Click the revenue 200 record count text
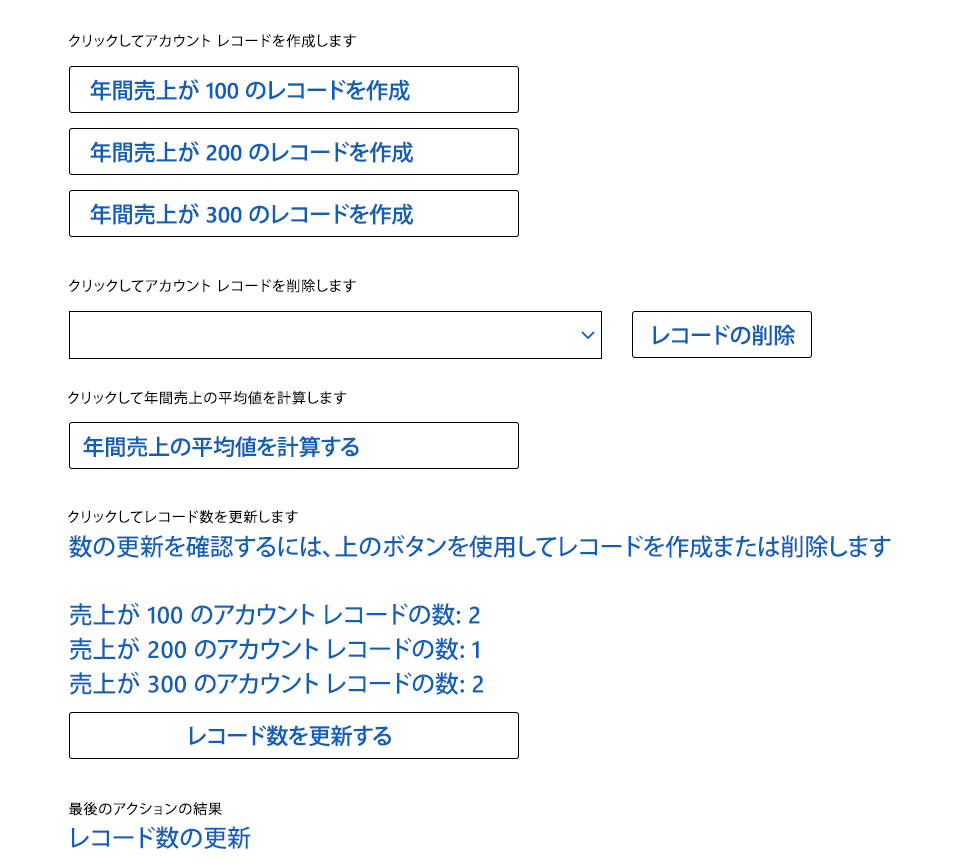This screenshot has height=868, width=976. pos(275,650)
